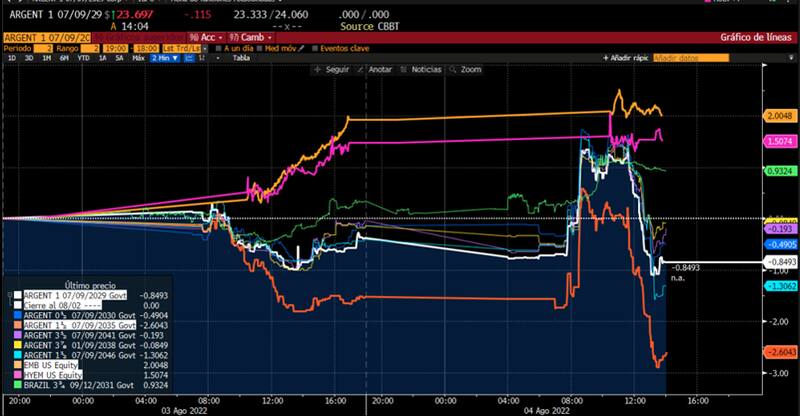Activate the Zoom magnifier tool

[466, 70]
